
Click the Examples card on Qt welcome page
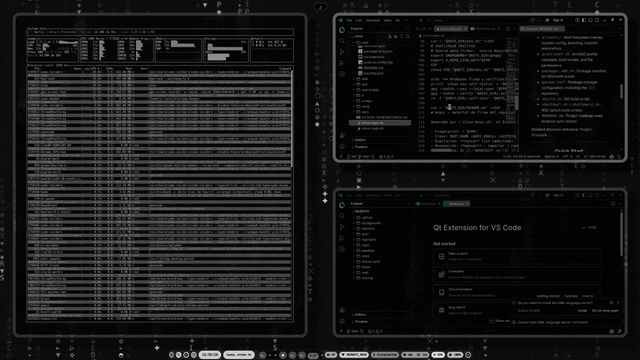(516, 274)
